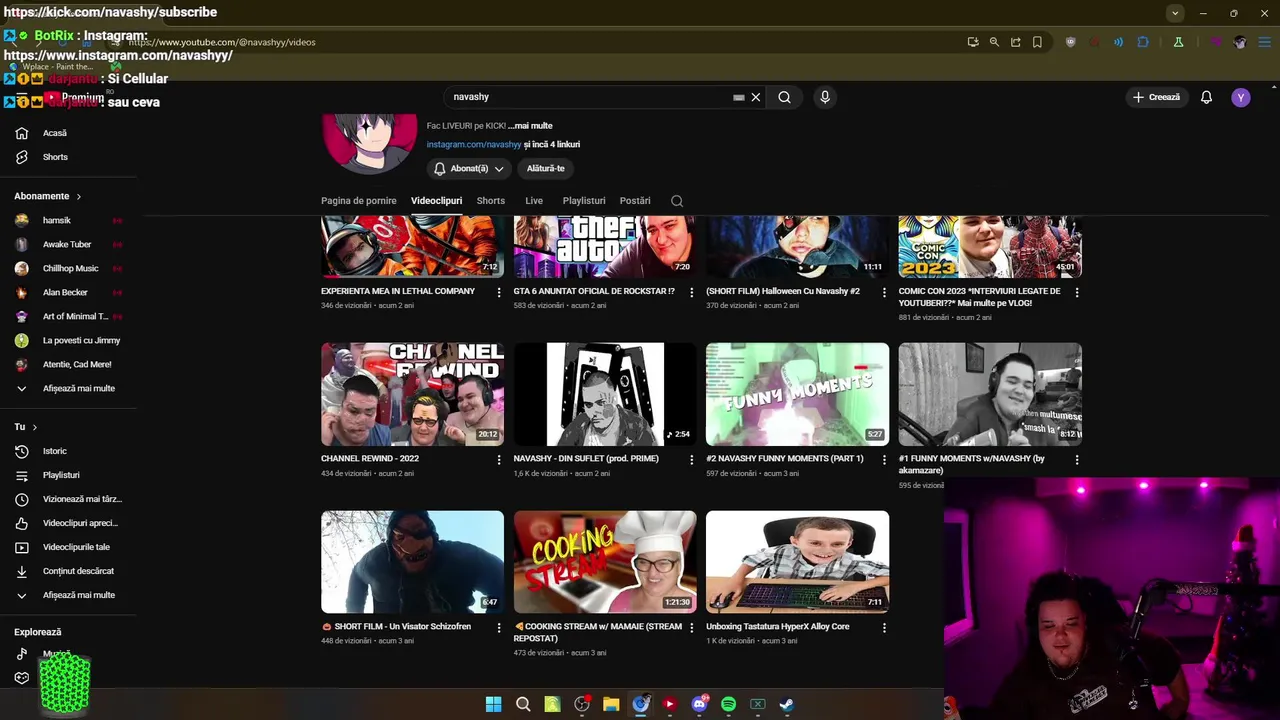Open the 'Tu' section chevron

click(34, 427)
